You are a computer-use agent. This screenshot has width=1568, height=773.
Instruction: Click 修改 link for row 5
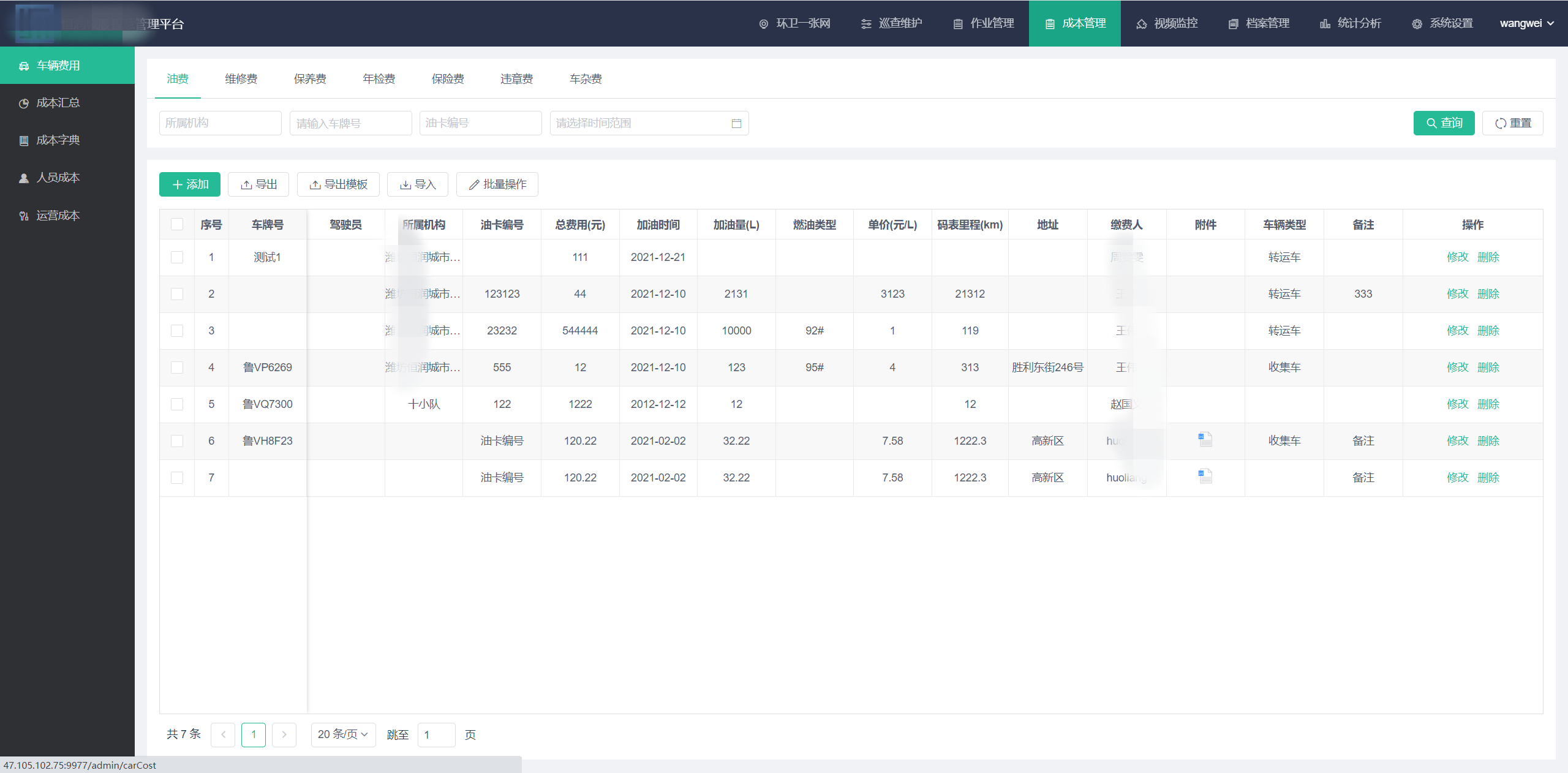1457,404
